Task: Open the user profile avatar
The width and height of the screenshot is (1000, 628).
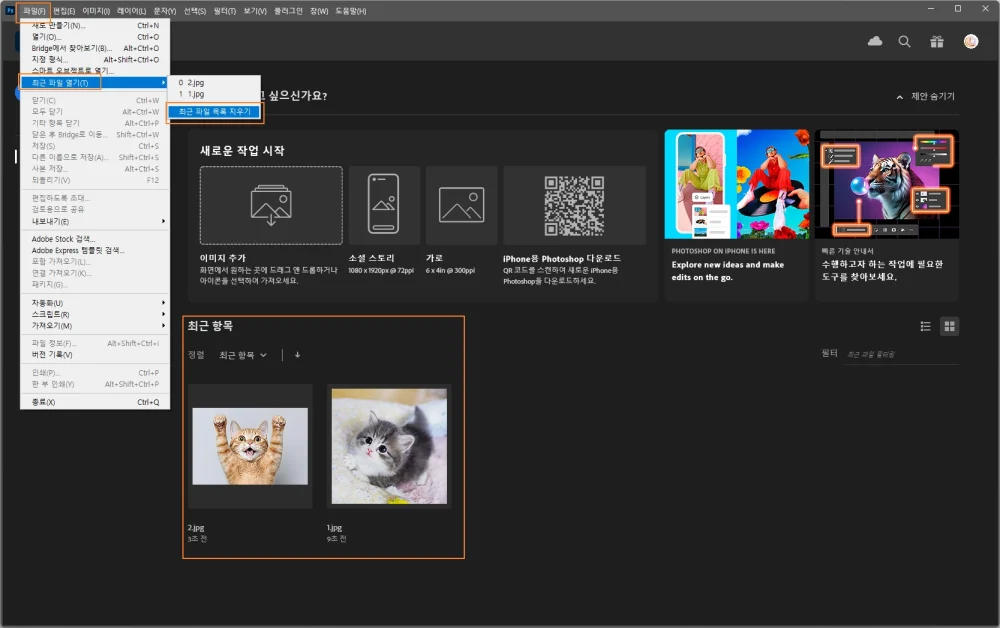Action: (970, 41)
